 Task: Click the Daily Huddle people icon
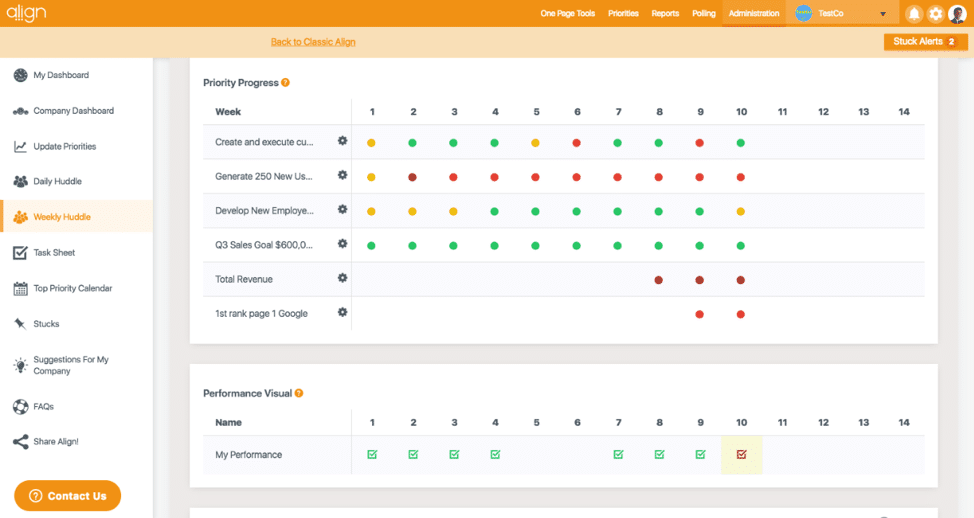tap(20, 181)
